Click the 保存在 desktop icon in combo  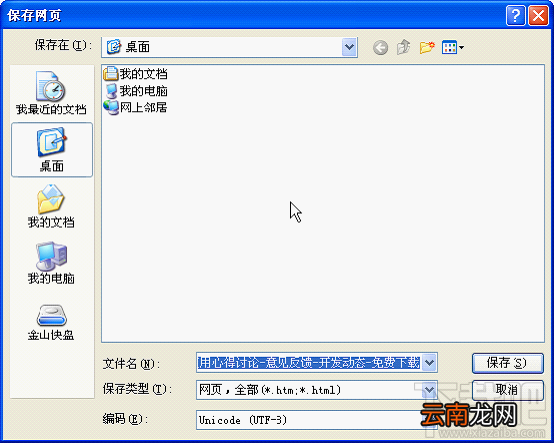pyautogui.click(x=114, y=47)
